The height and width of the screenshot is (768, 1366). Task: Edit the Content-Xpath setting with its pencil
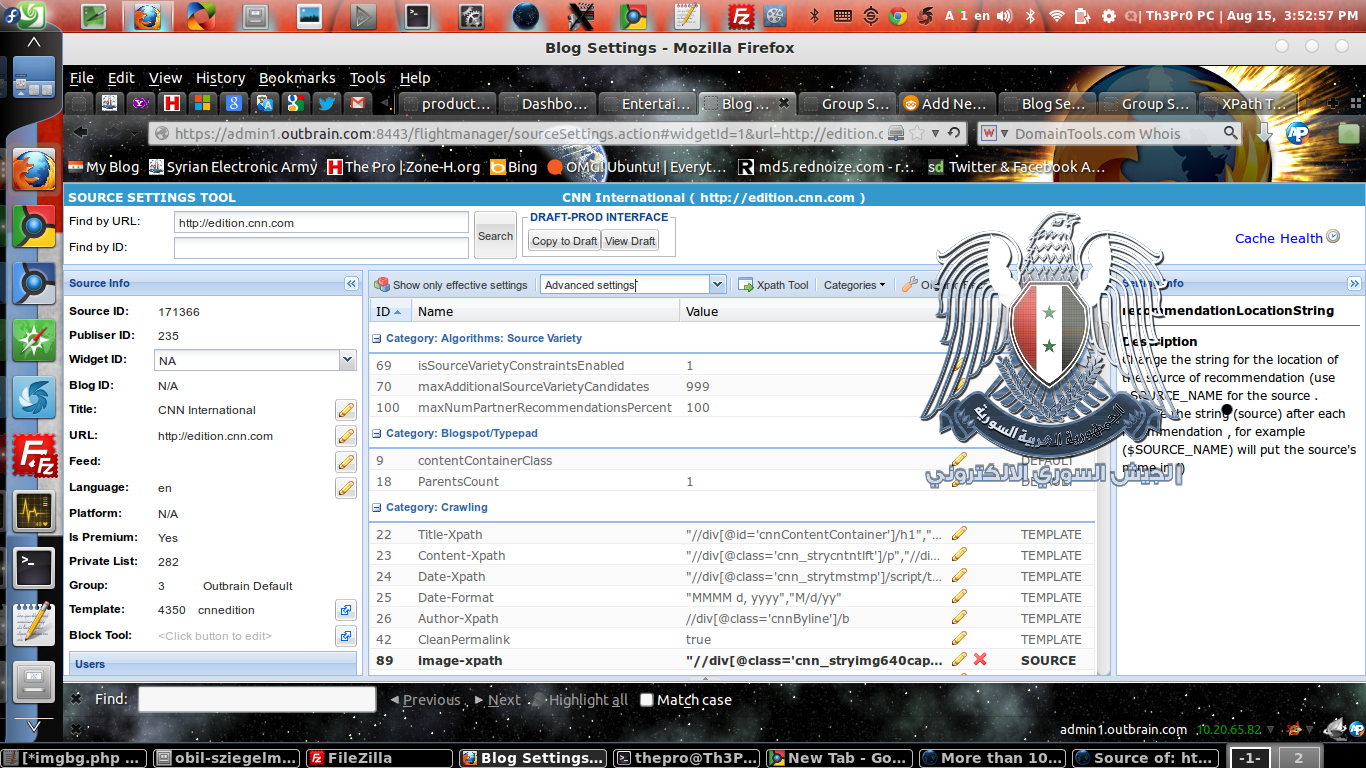(x=959, y=555)
